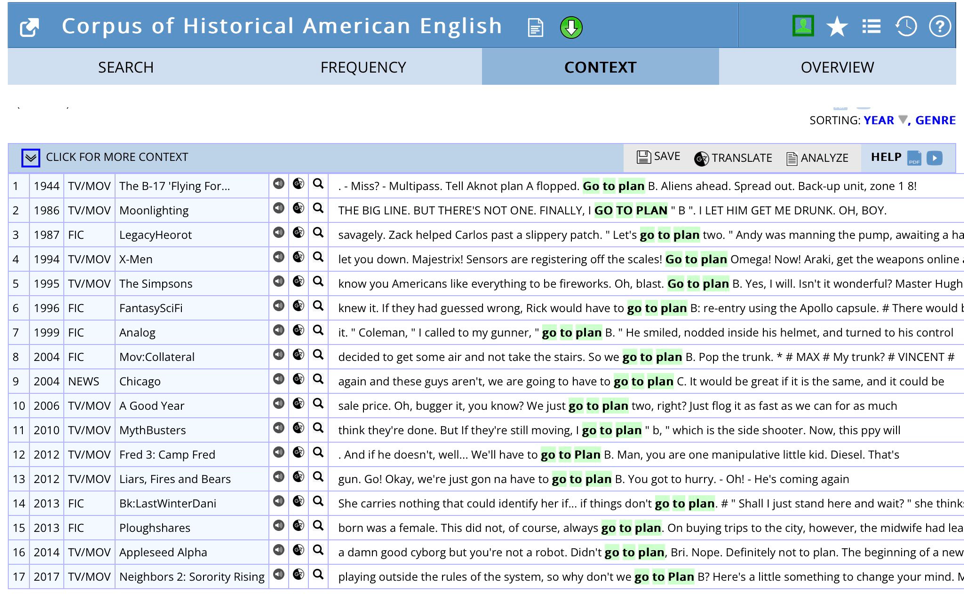
Task: Click the ANALYZE button
Action: 817,158
